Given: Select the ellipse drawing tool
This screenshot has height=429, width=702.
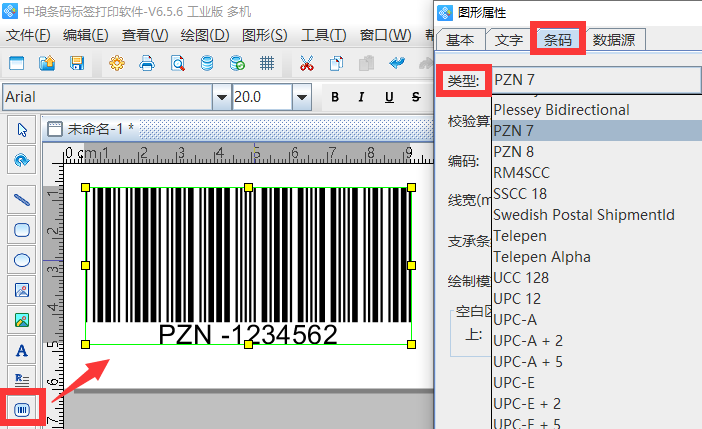Looking at the screenshot, I should pos(21,260).
